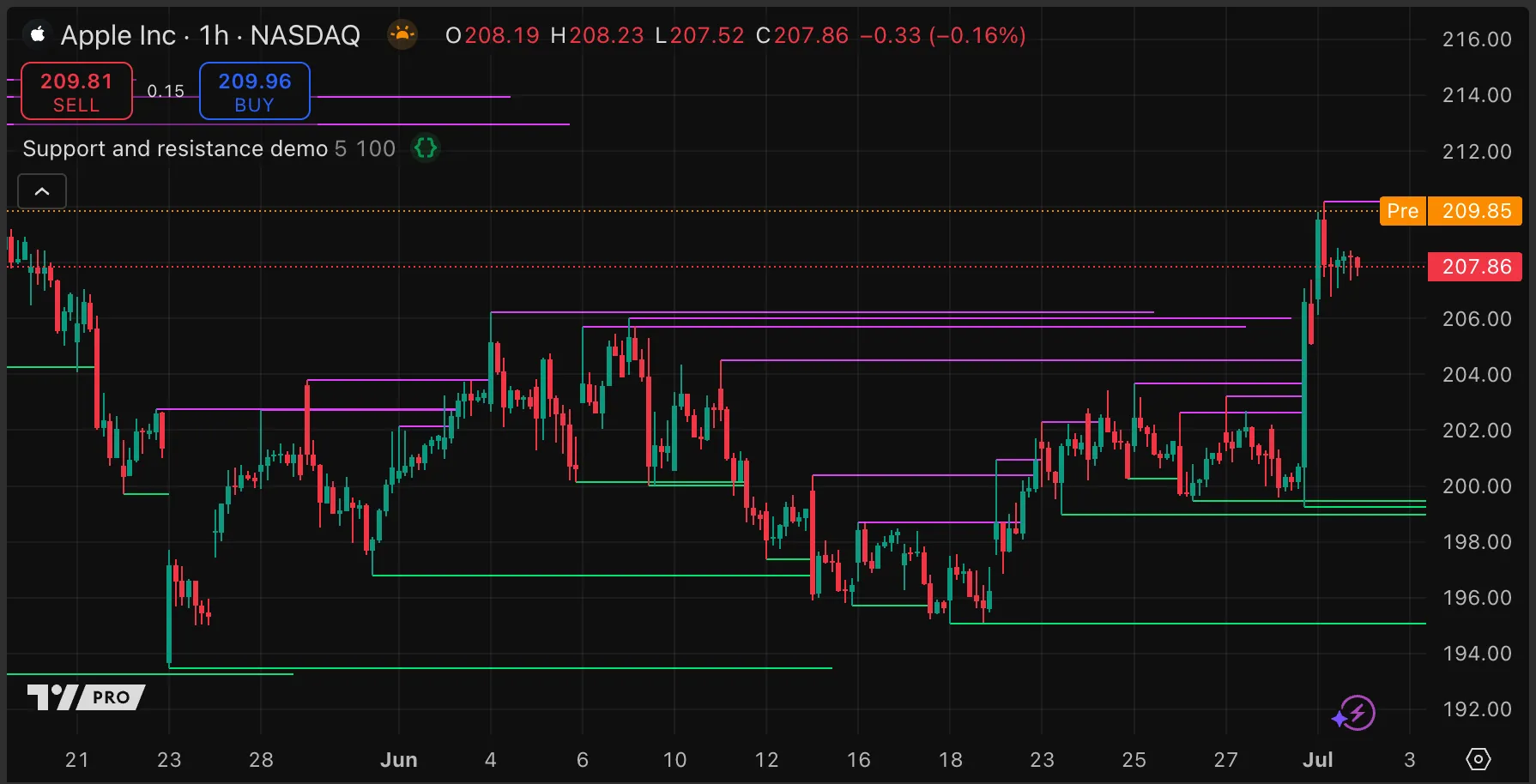Select Support and resistance demo indicator label
The height and width of the screenshot is (784, 1536).
175,148
